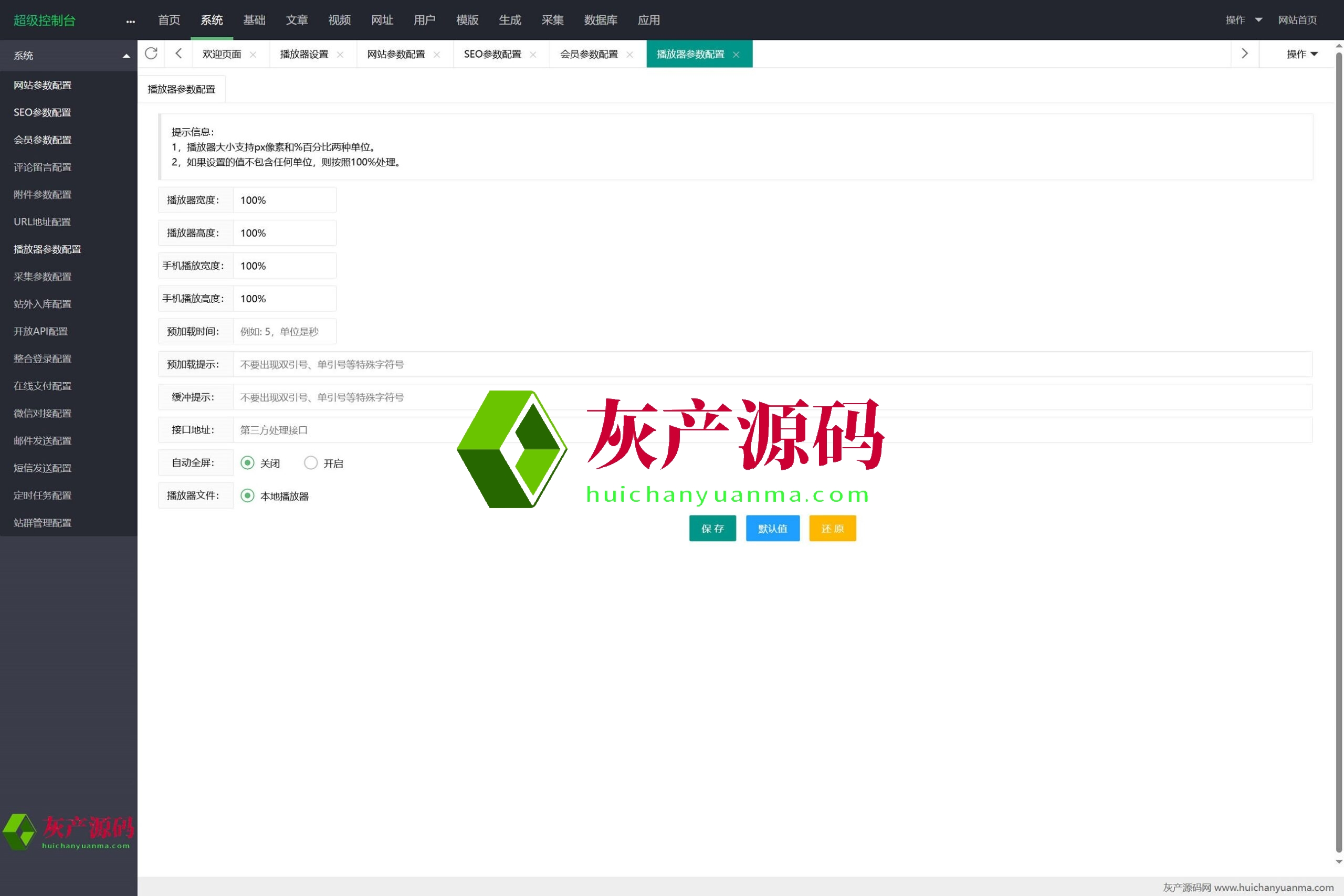Screen dimensions: 1344x896
Task: Click the 预加载时间 input field
Action: pyautogui.click(x=284, y=331)
